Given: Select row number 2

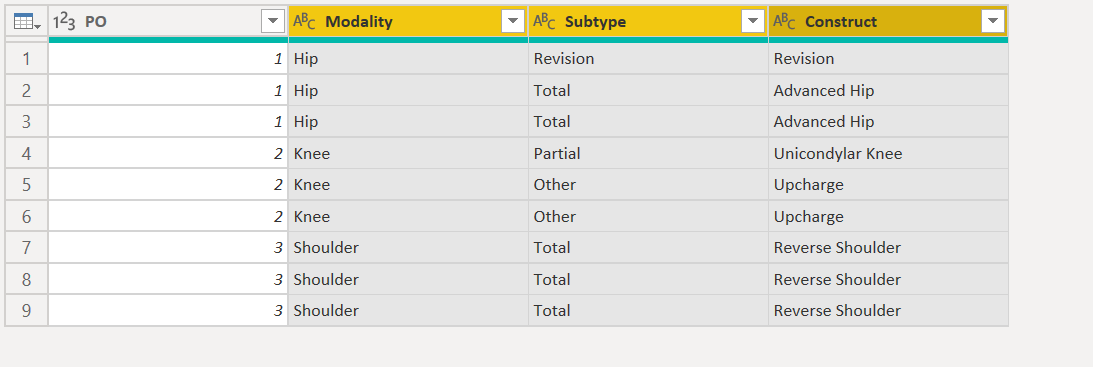Looking at the screenshot, I should point(26,90).
